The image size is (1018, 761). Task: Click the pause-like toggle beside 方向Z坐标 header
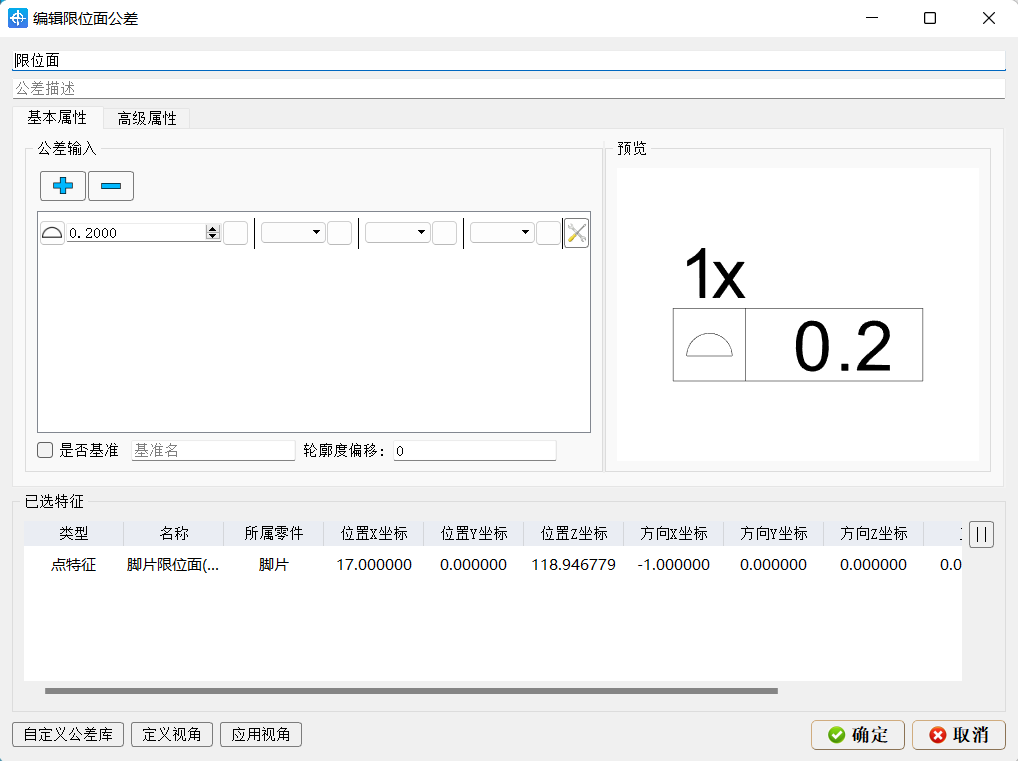point(981,534)
